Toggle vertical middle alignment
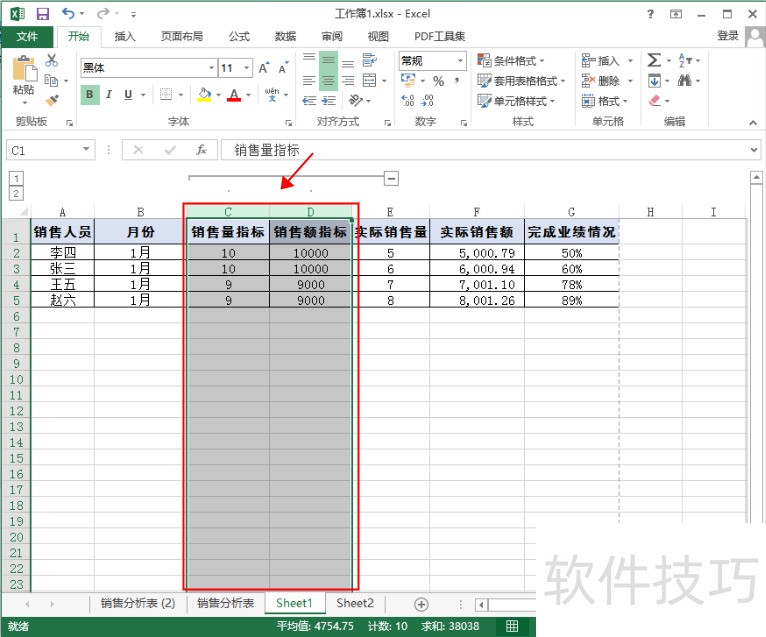766x637 pixels. click(x=328, y=60)
